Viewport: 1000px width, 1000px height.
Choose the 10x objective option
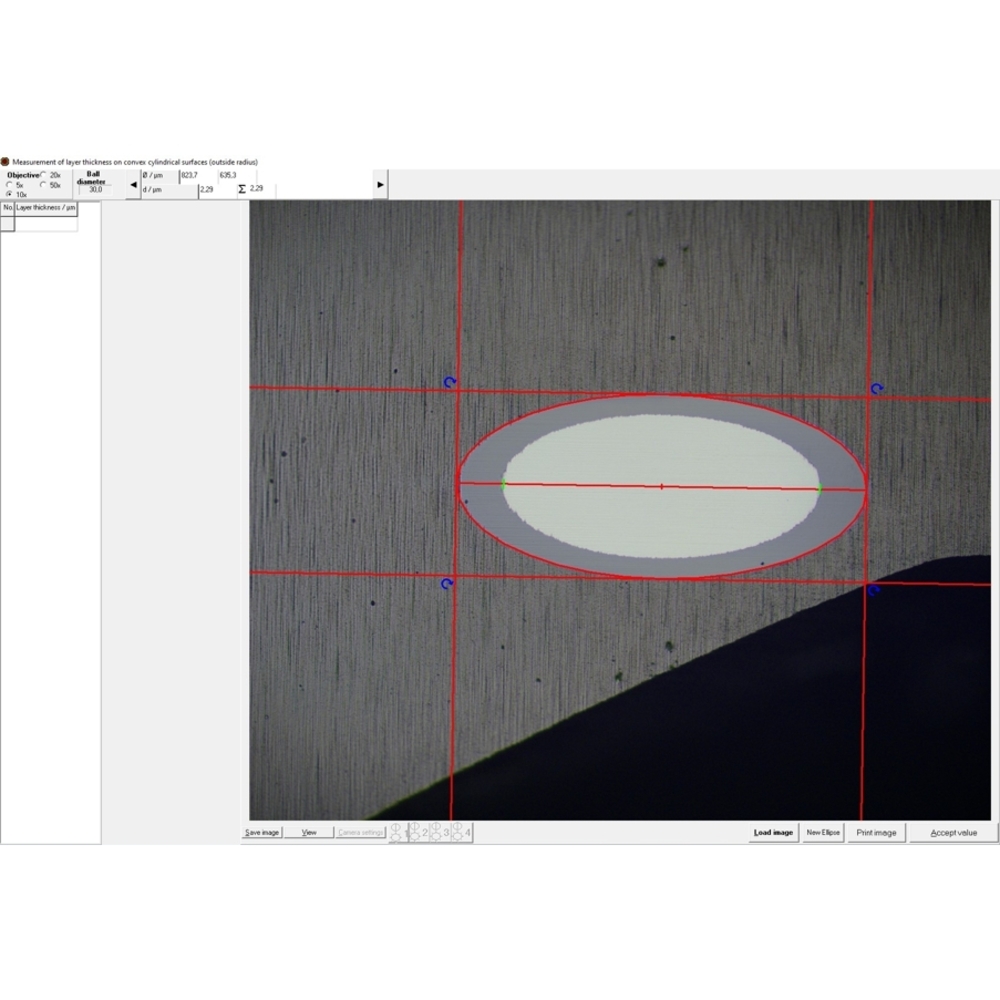[x=10, y=195]
